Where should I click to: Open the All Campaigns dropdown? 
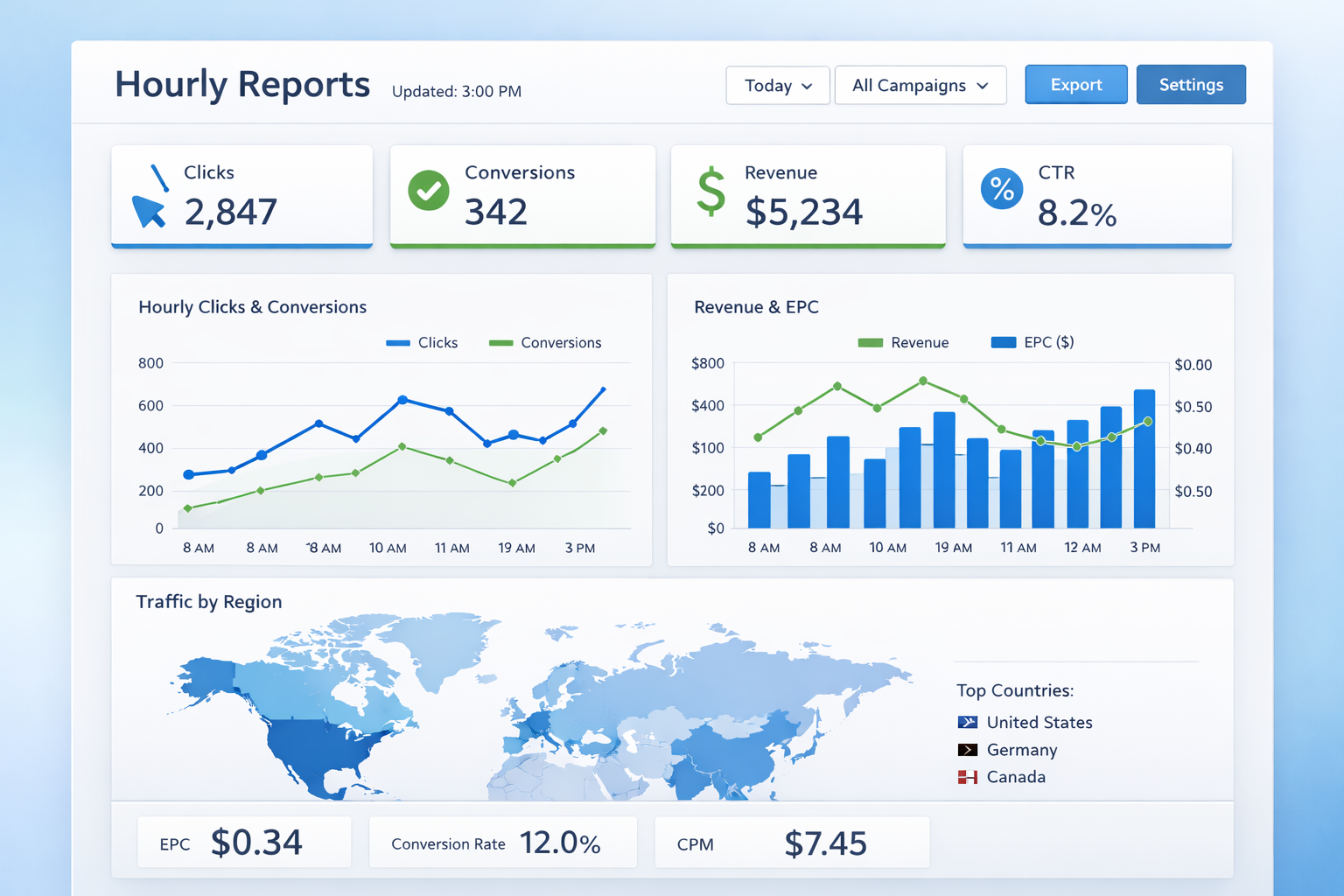(920, 85)
